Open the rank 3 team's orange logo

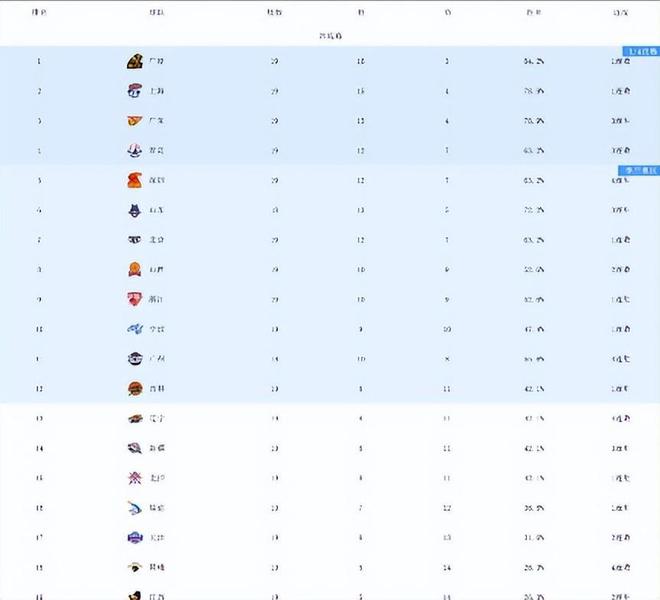(x=135, y=121)
